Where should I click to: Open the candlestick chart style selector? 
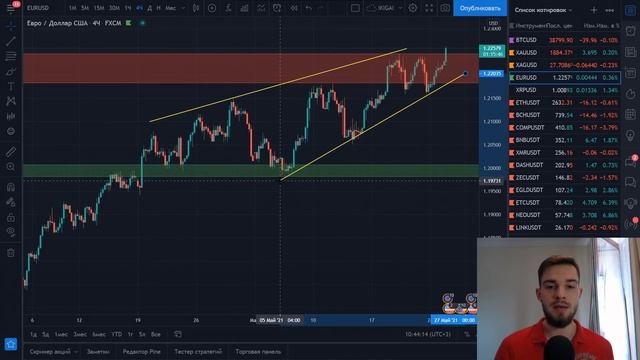[x=196, y=8]
